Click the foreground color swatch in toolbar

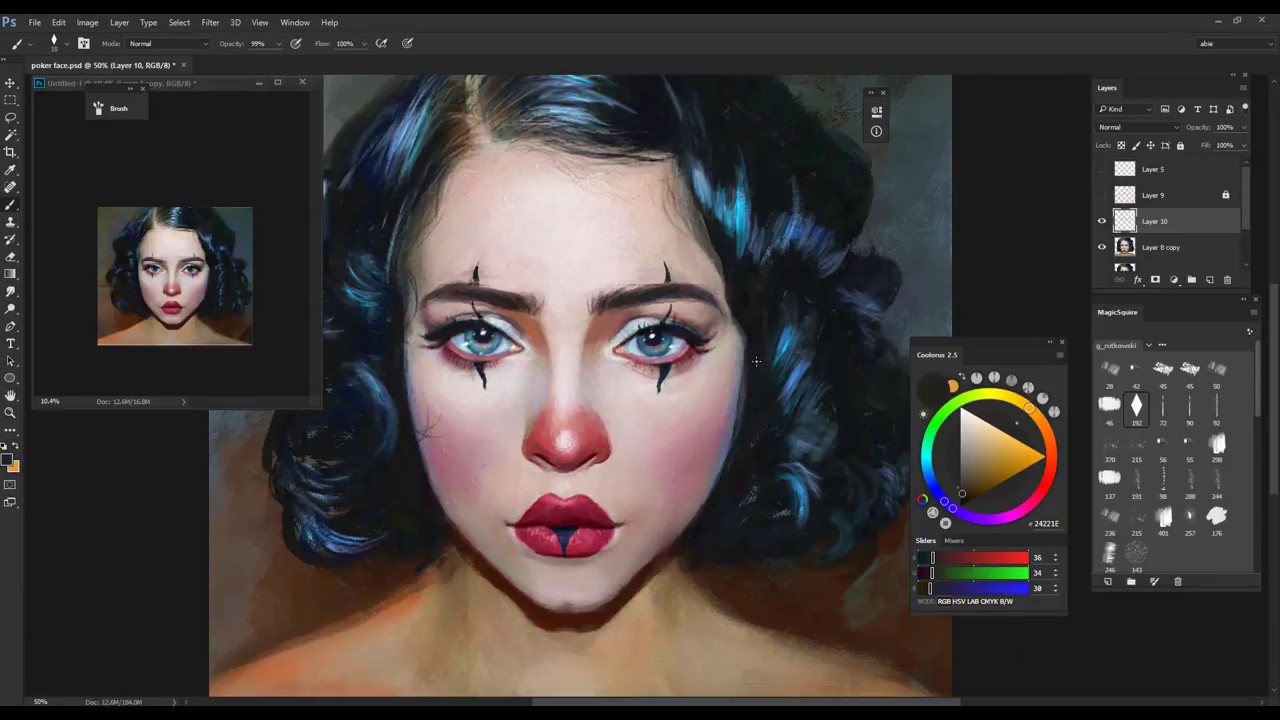(x=7, y=461)
